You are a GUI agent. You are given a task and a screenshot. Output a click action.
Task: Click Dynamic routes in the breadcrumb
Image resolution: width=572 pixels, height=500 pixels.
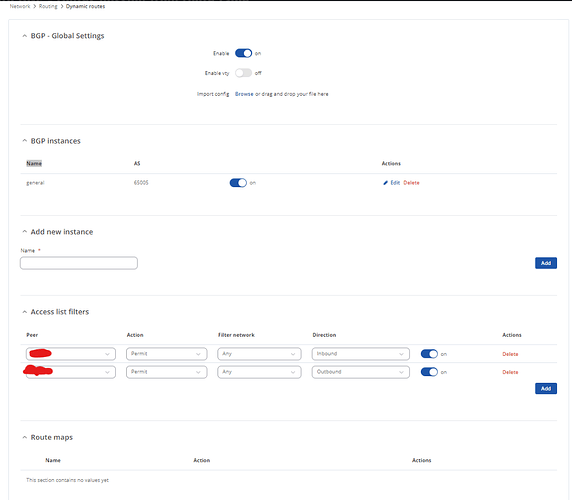click(x=85, y=6)
